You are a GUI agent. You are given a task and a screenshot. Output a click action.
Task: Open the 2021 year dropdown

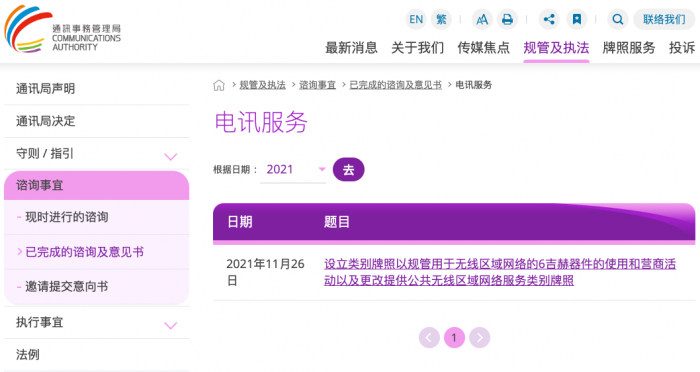(293, 170)
